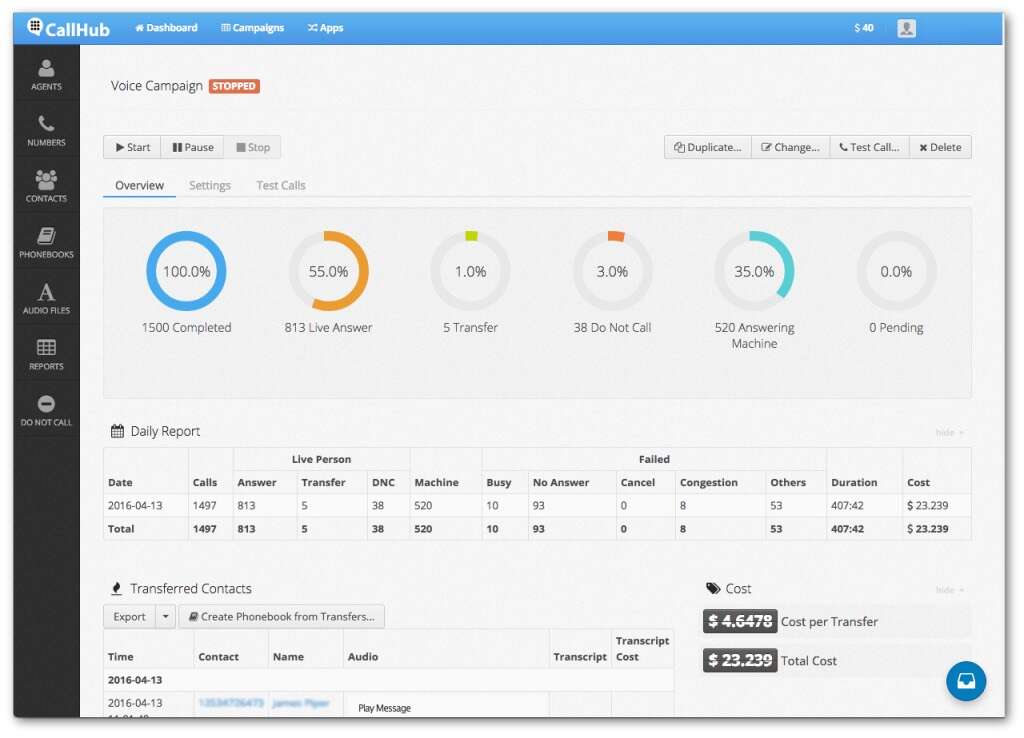1024x738 pixels.
Task: Select the Audio Files sidebar icon
Action: (46, 296)
